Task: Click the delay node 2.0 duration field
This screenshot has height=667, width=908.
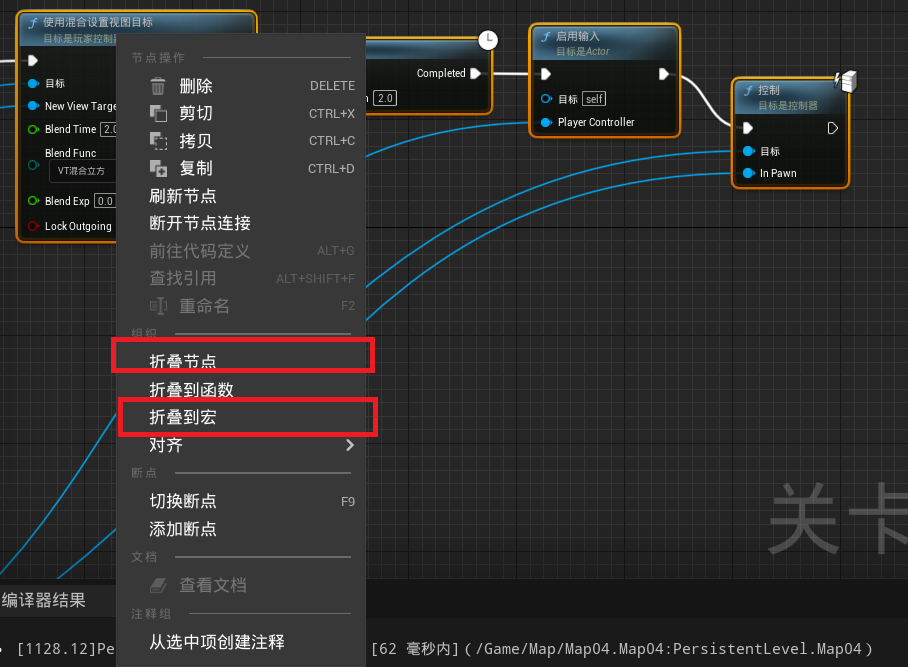Action: [385, 98]
